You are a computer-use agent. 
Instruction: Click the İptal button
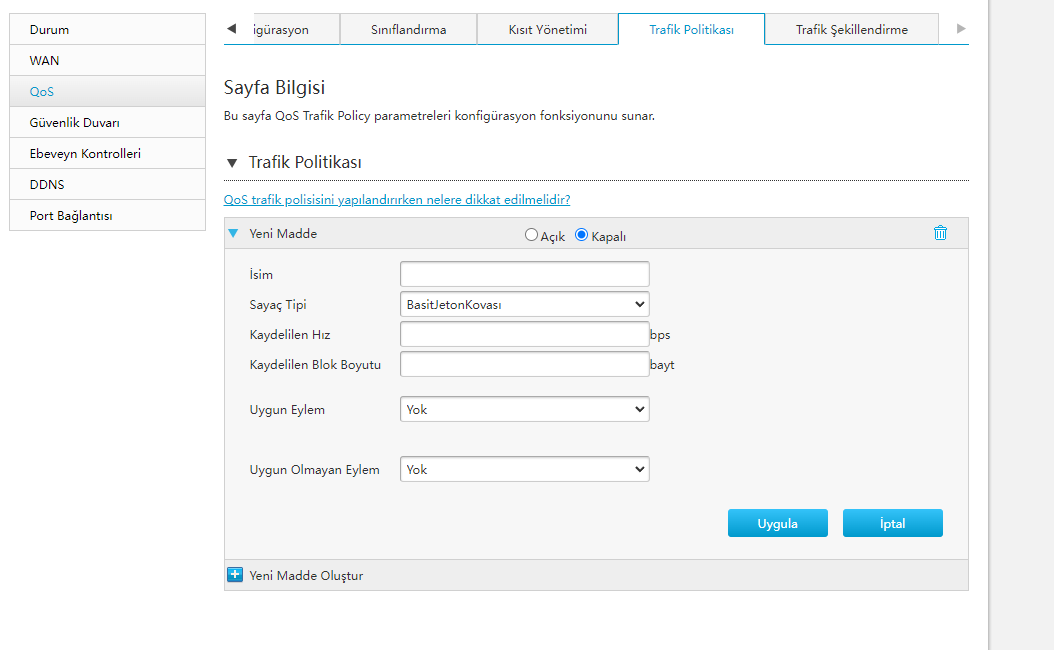[892, 523]
